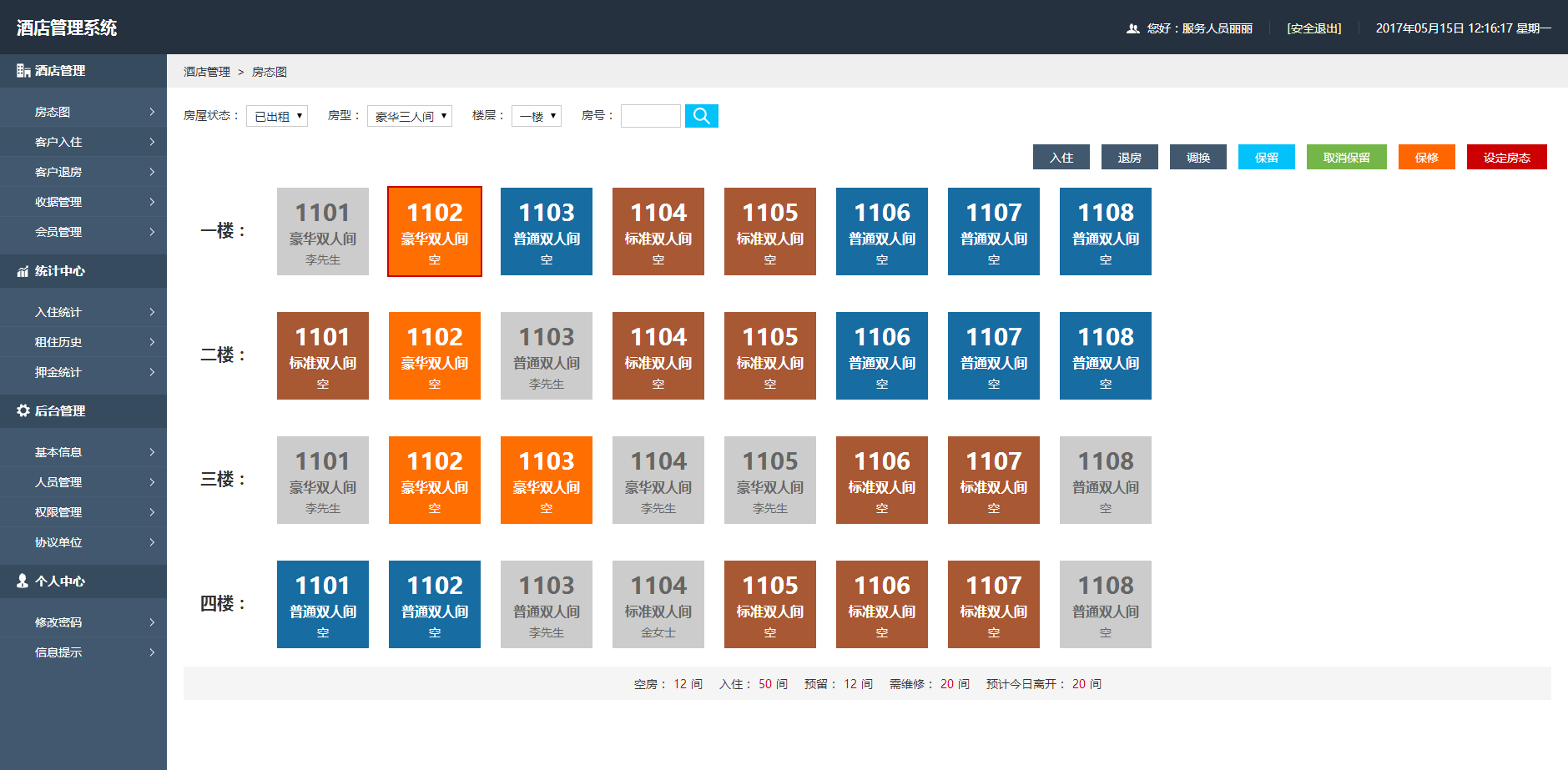This screenshot has width=1568, height=770.
Task: Click the 预计今日离开 20 间 status count
Action: click(1044, 684)
